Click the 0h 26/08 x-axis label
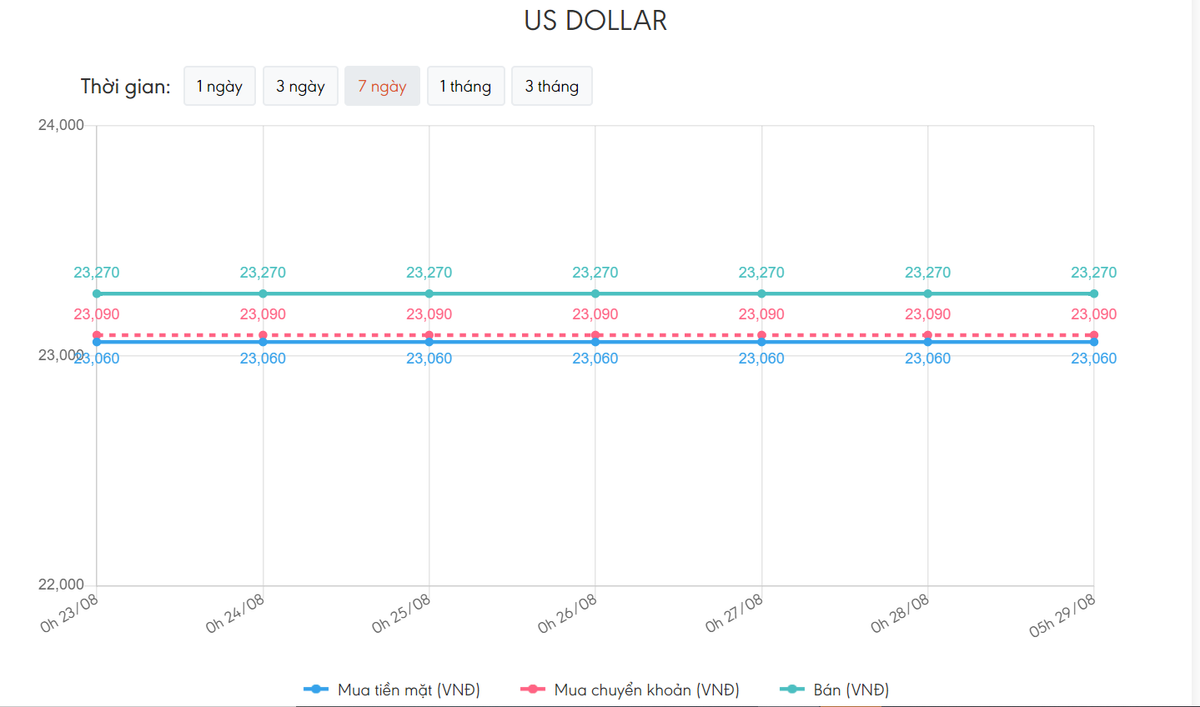 (568, 612)
